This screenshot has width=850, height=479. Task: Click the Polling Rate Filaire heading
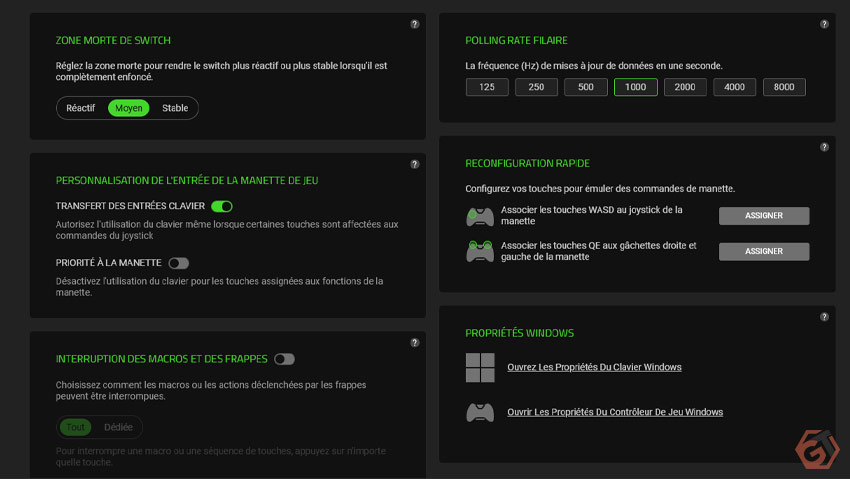[x=516, y=41]
